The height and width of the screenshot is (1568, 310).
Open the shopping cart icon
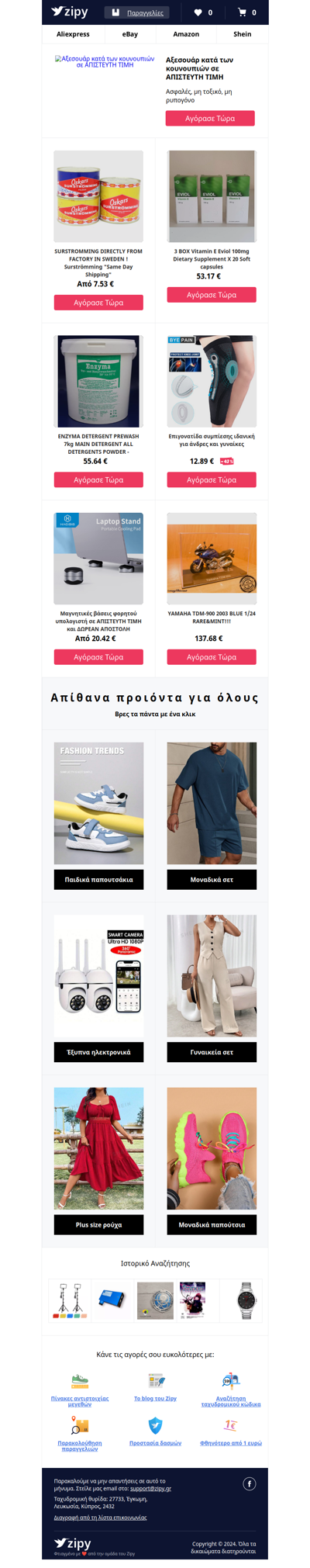pyautogui.click(x=242, y=12)
